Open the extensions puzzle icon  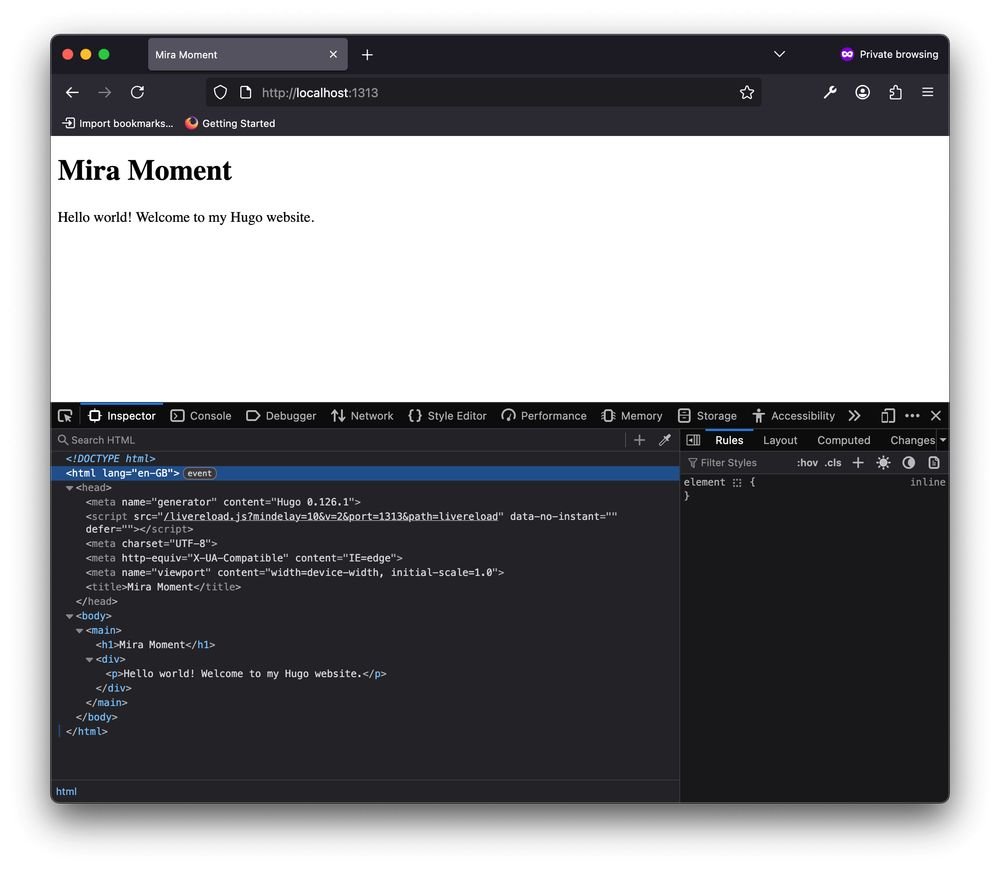[895, 92]
